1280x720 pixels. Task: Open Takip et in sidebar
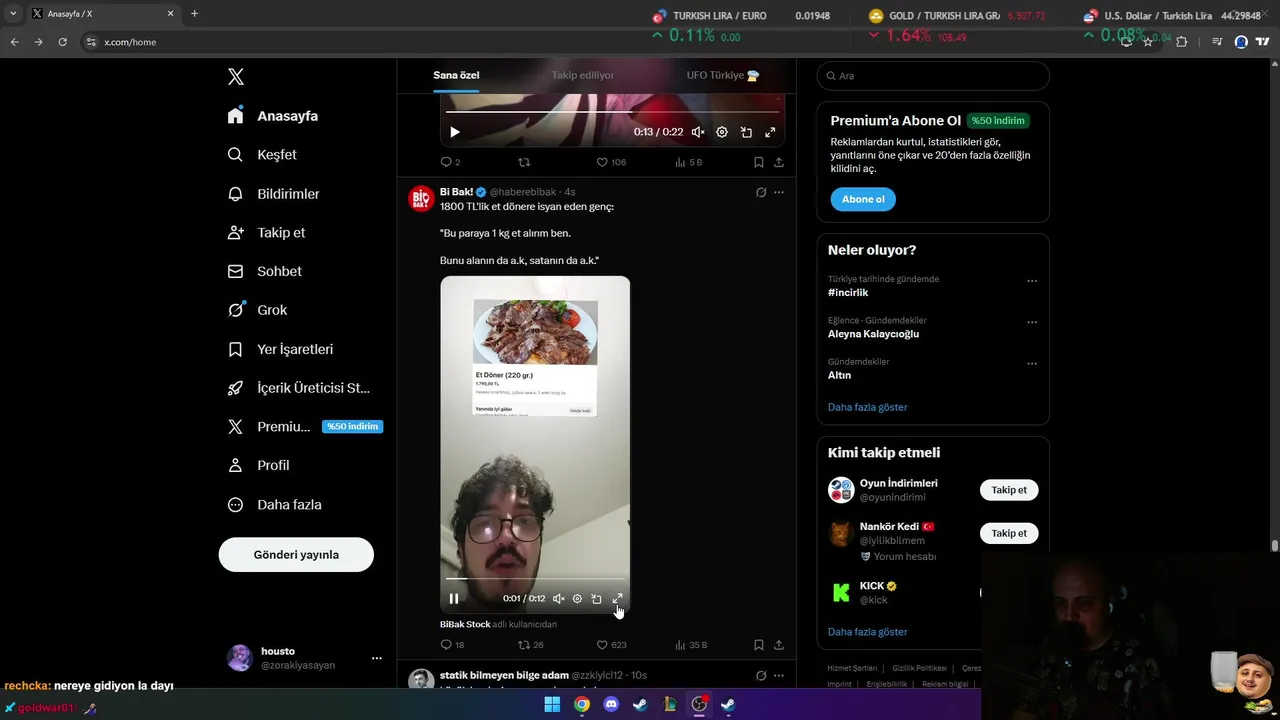pos(266,233)
